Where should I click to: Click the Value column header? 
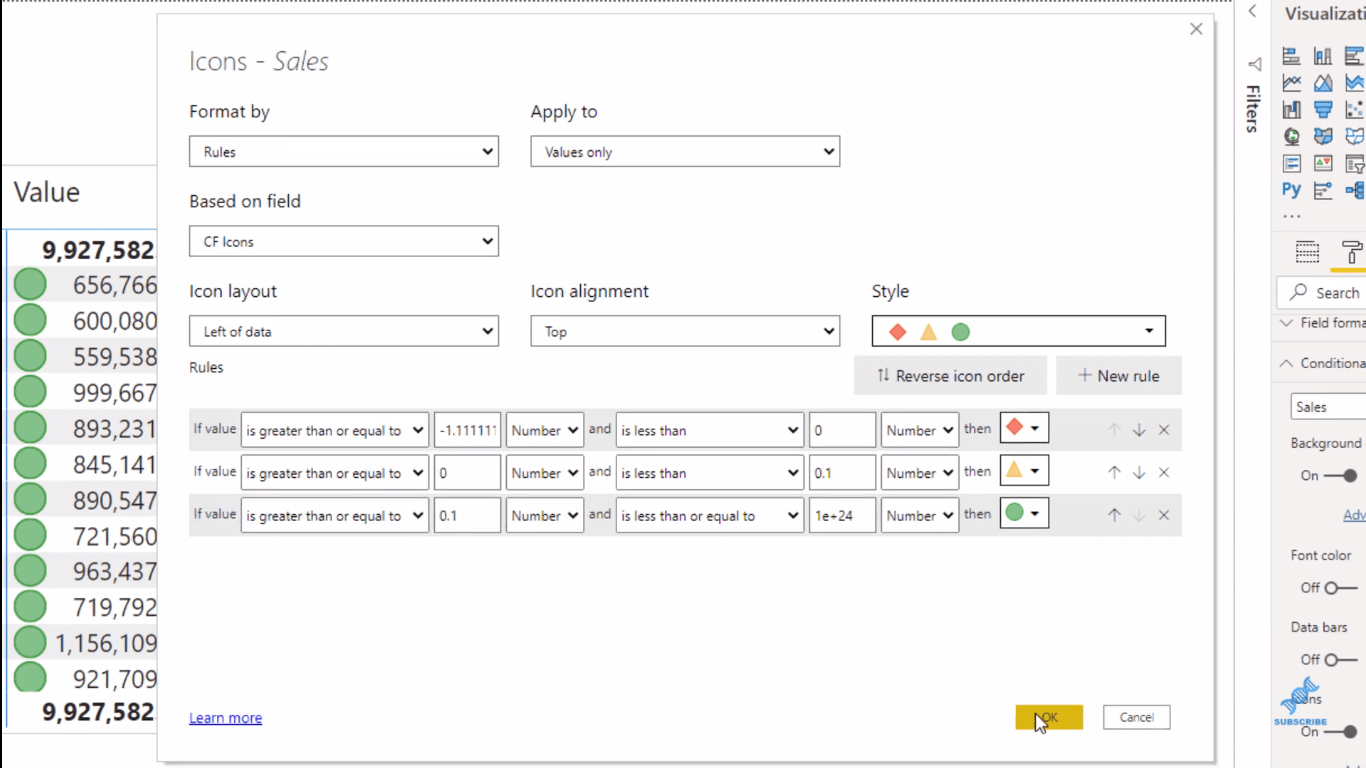tap(47, 192)
